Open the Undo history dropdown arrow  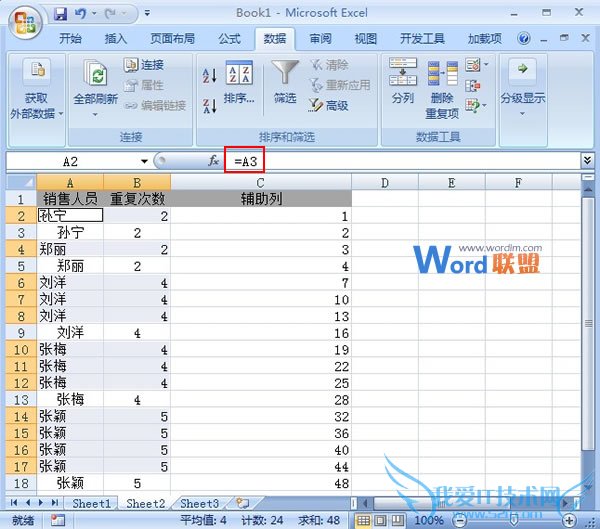[x=94, y=14]
